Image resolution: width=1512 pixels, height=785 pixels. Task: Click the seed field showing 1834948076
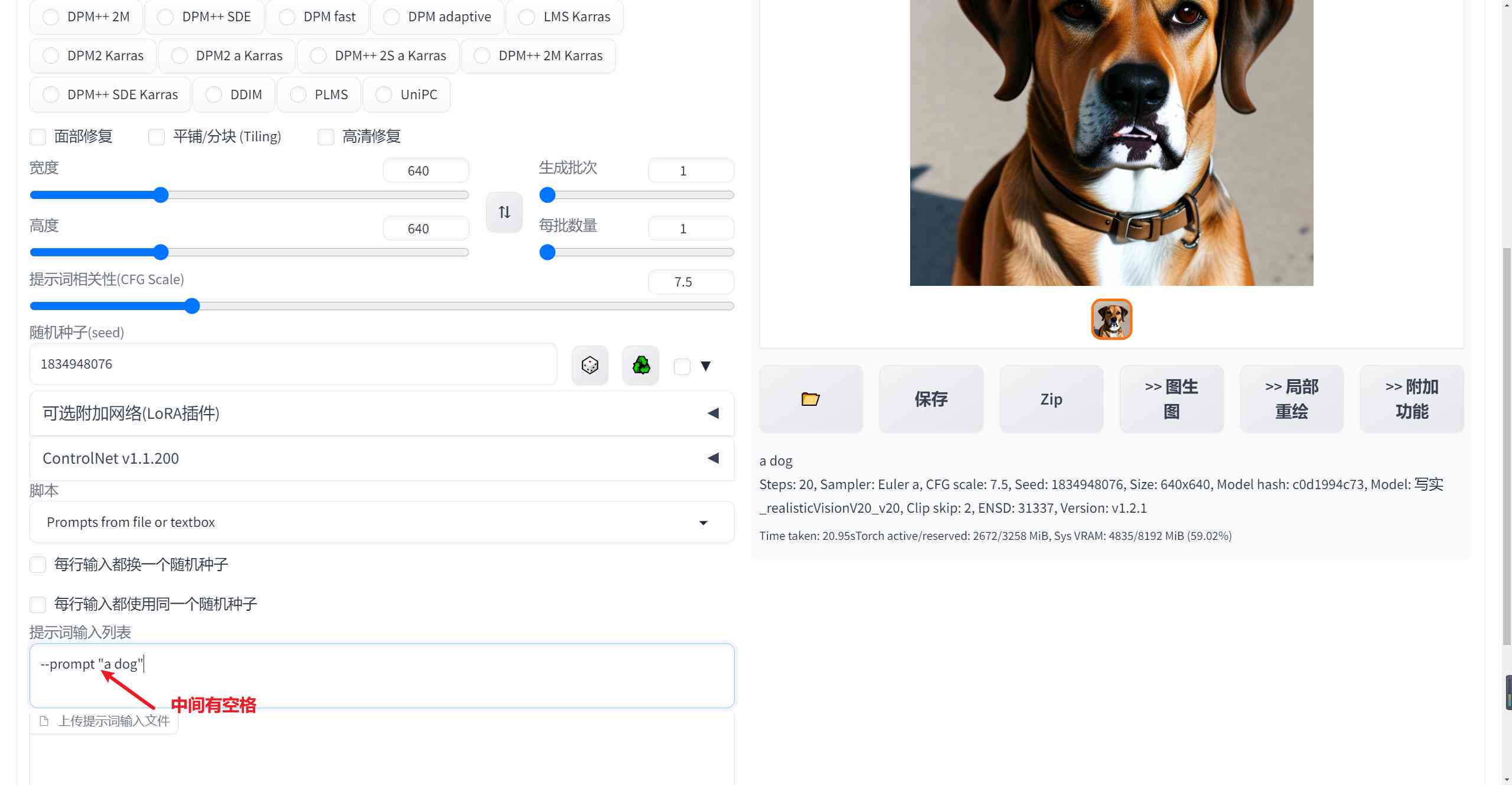click(x=293, y=364)
